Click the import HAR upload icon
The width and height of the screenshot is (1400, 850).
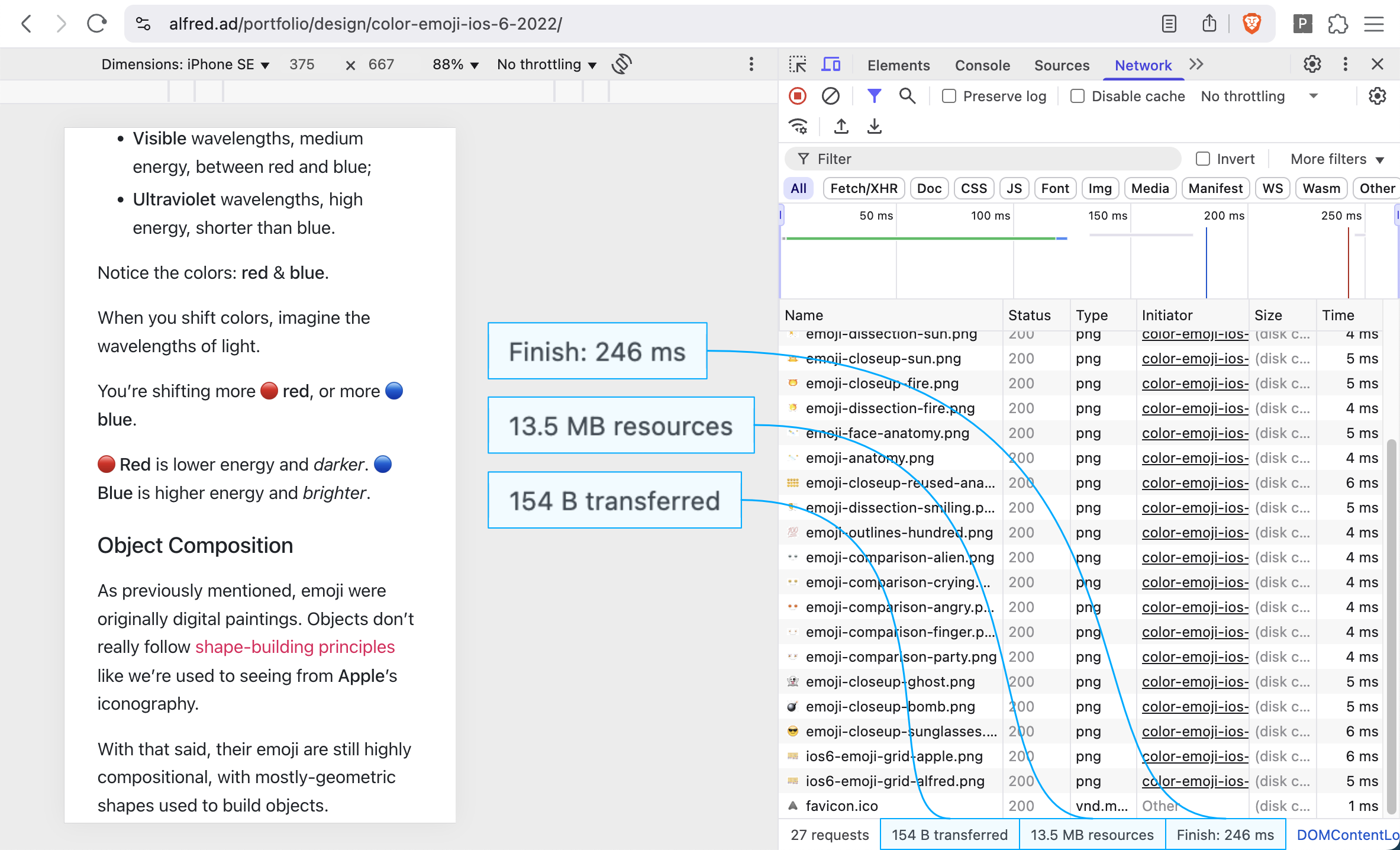841,126
